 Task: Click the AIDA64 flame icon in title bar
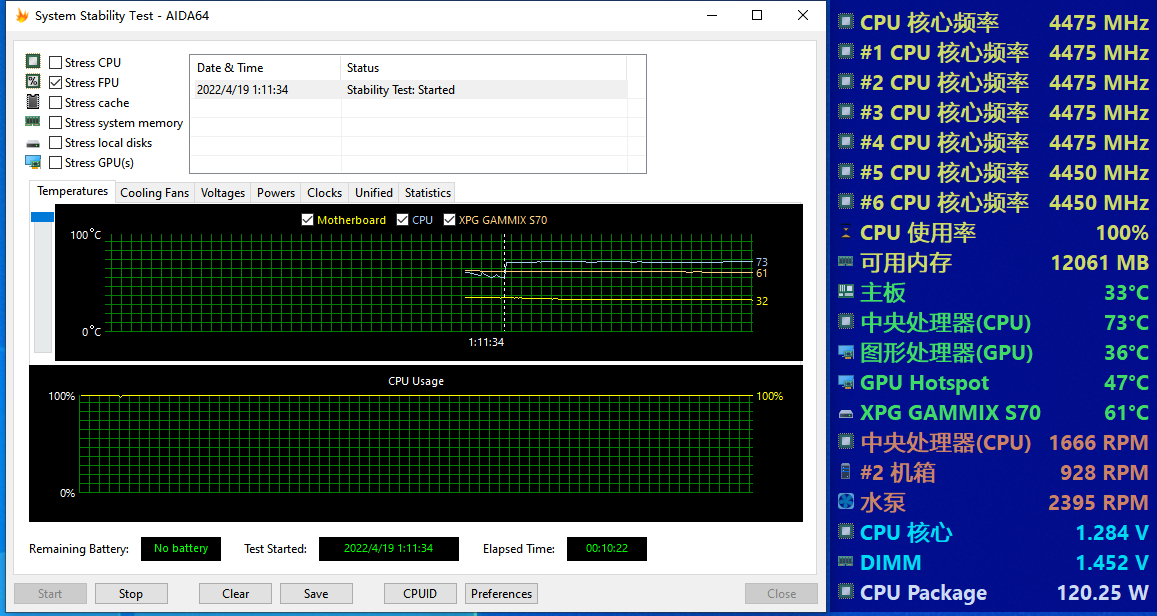coord(22,16)
